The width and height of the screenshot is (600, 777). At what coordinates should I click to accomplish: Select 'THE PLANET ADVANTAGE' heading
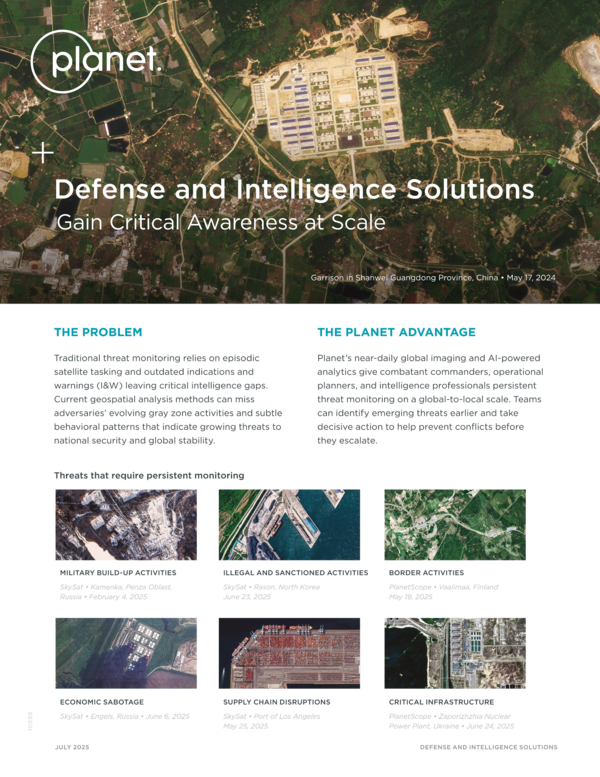point(396,332)
